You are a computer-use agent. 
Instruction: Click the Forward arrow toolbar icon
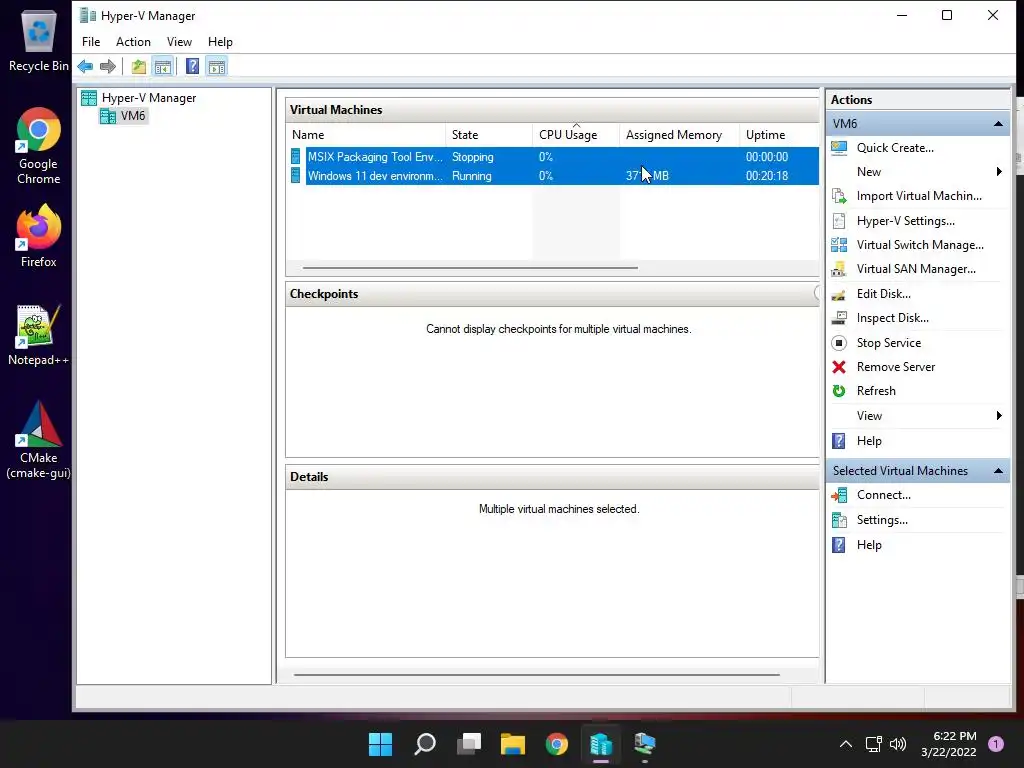tap(108, 67)
